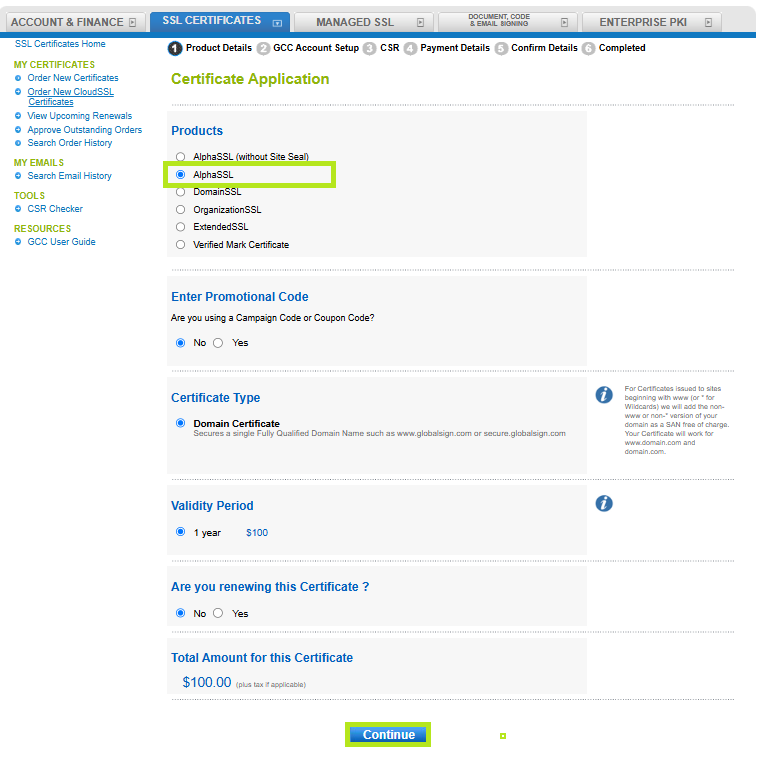Click bullet icon next to Approve Outstanding Orders
This screenshot has width=762, height=774.
(x=18, y=130)
